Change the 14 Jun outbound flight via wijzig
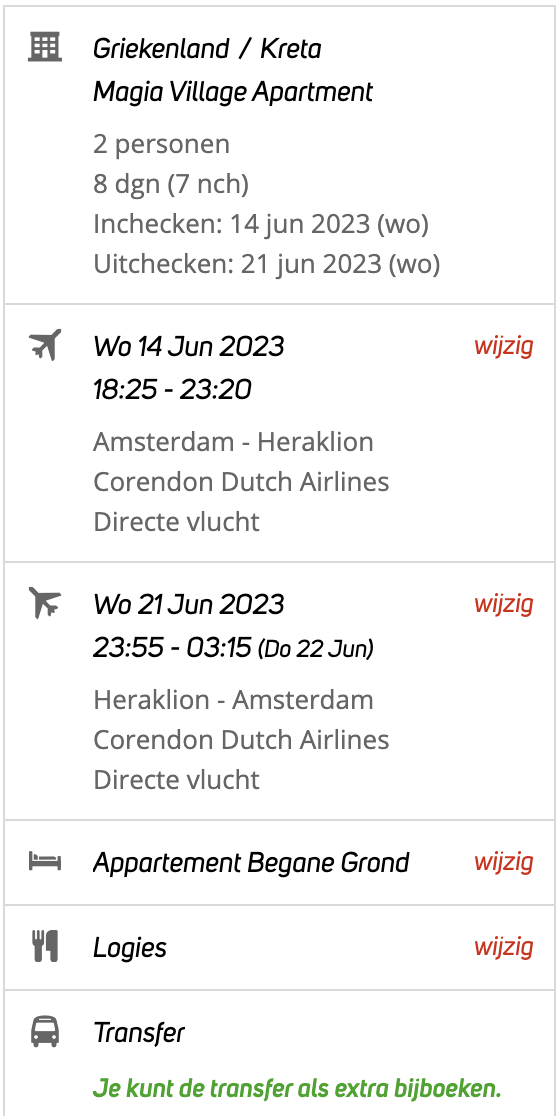556x1116 pixels. point(503,347)
